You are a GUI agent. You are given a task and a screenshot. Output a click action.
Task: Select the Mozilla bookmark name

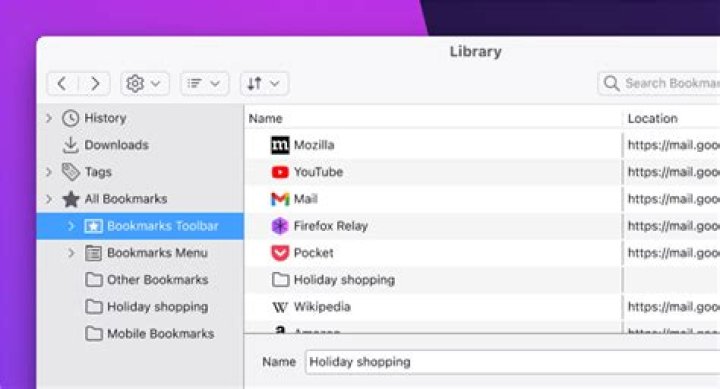click(x=314, y=145)
